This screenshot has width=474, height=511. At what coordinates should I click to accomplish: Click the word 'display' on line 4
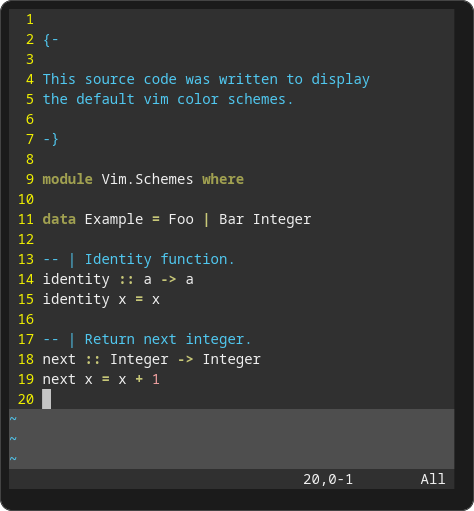click(340, 79)
